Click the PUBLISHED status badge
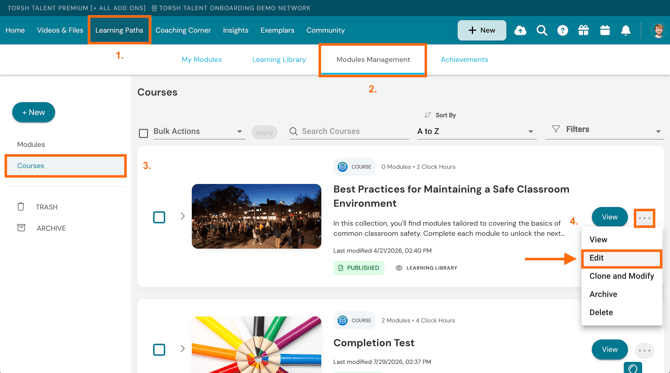The image size is (670, 373). pyautogui.click(x=359, y=268)
